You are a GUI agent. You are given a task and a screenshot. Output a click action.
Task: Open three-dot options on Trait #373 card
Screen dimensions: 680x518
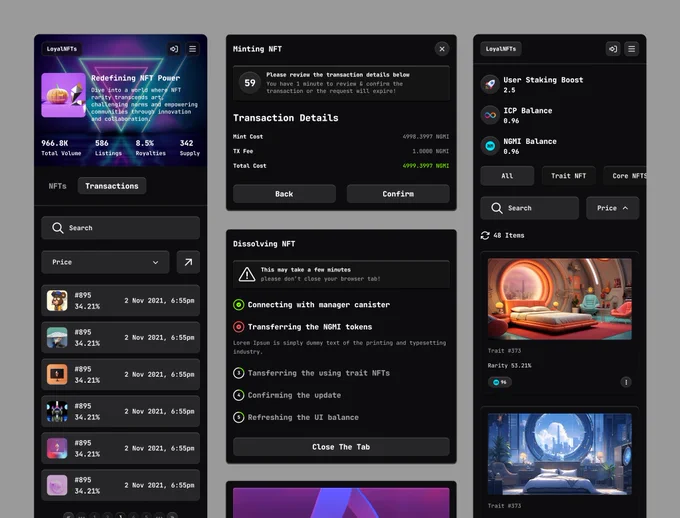(626, 382)
